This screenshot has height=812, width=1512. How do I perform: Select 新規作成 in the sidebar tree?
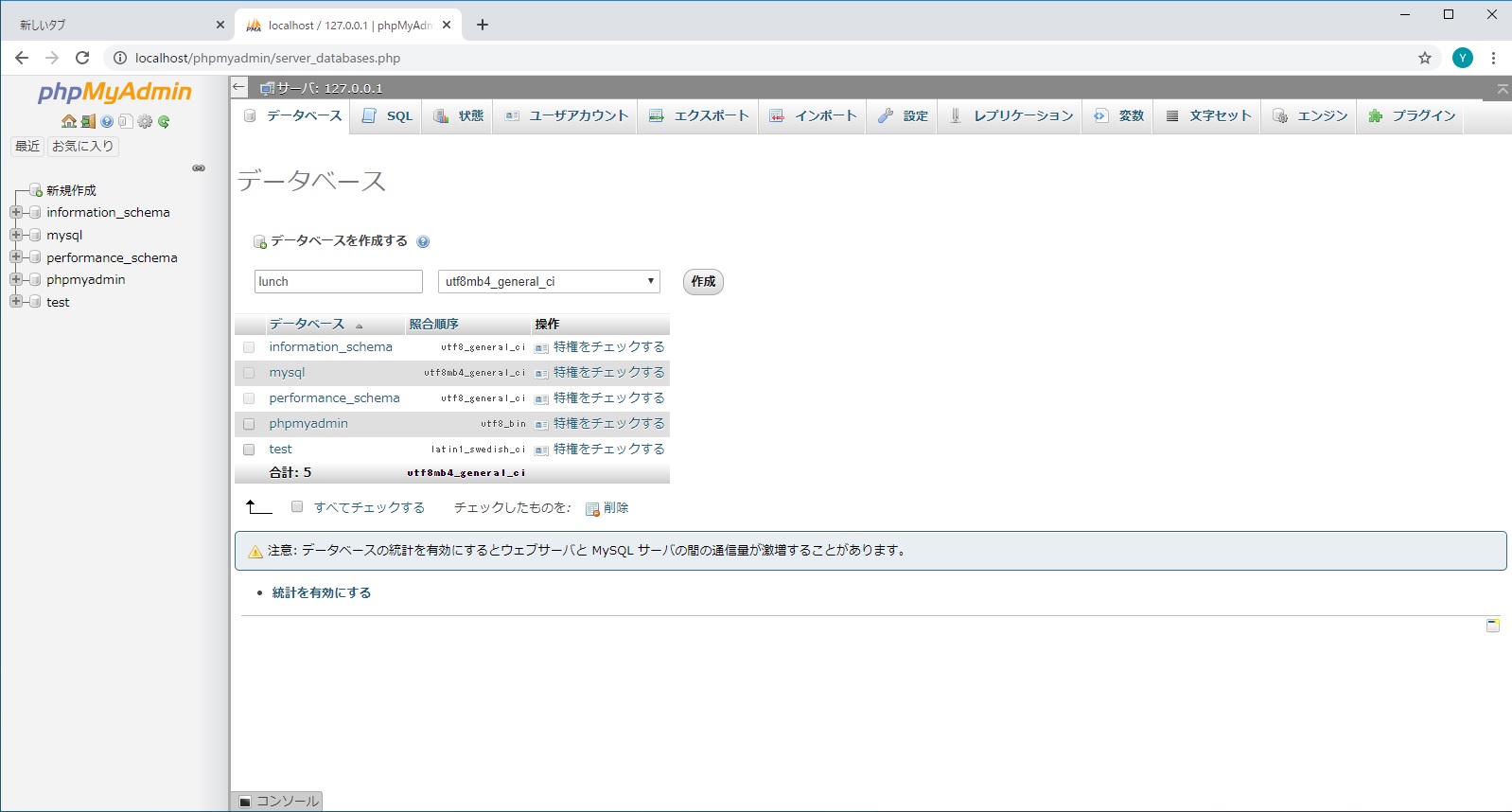(71, 190)
